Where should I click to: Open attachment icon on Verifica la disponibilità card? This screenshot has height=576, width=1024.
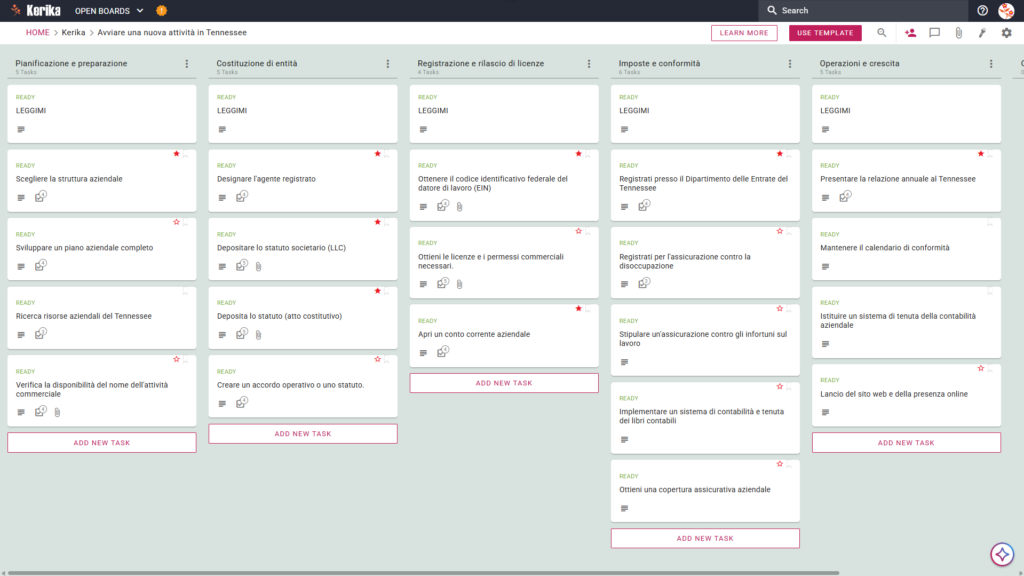tap(57, 413)
